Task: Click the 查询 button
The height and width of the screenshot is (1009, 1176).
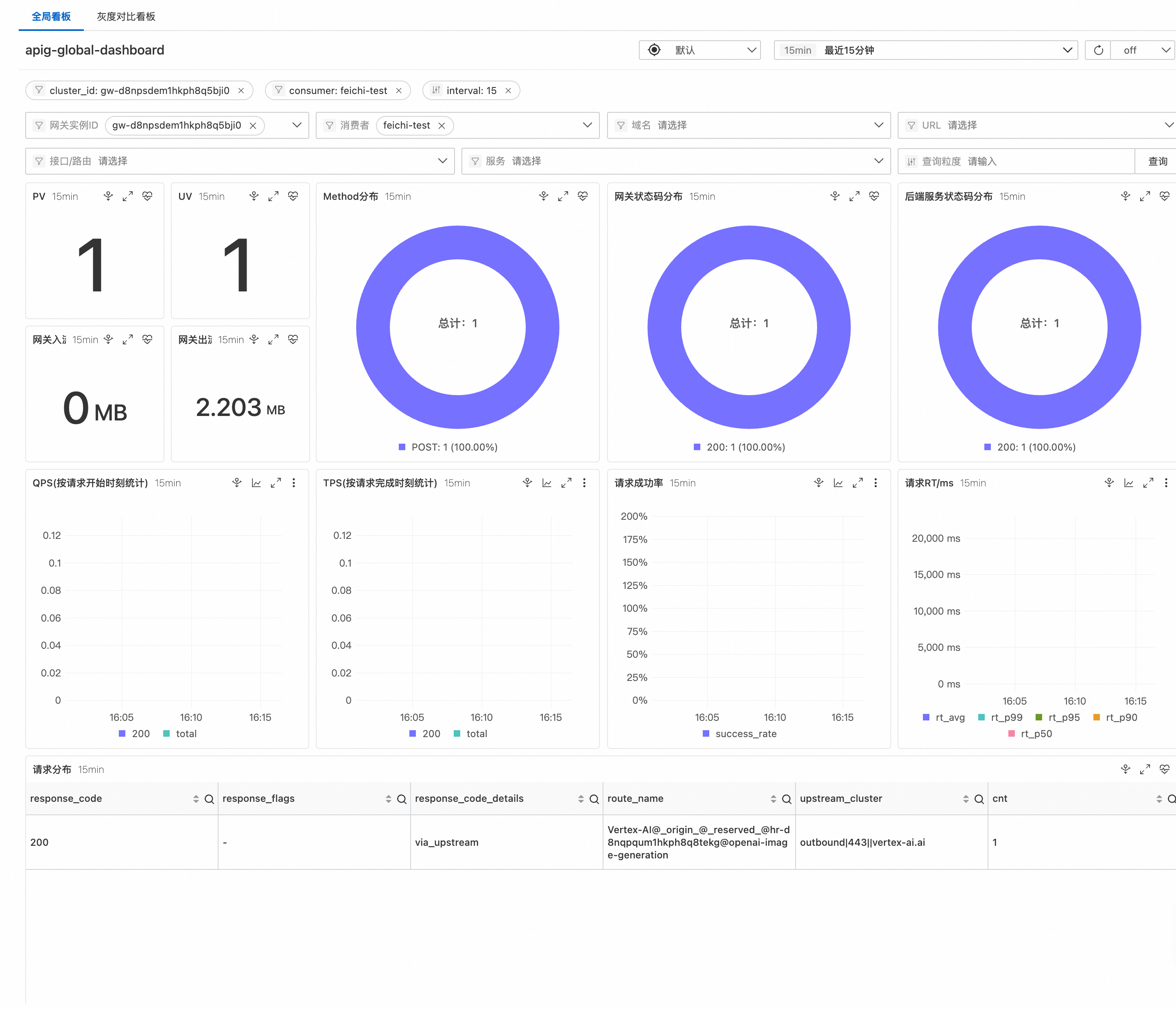Action: point(1157,161)
